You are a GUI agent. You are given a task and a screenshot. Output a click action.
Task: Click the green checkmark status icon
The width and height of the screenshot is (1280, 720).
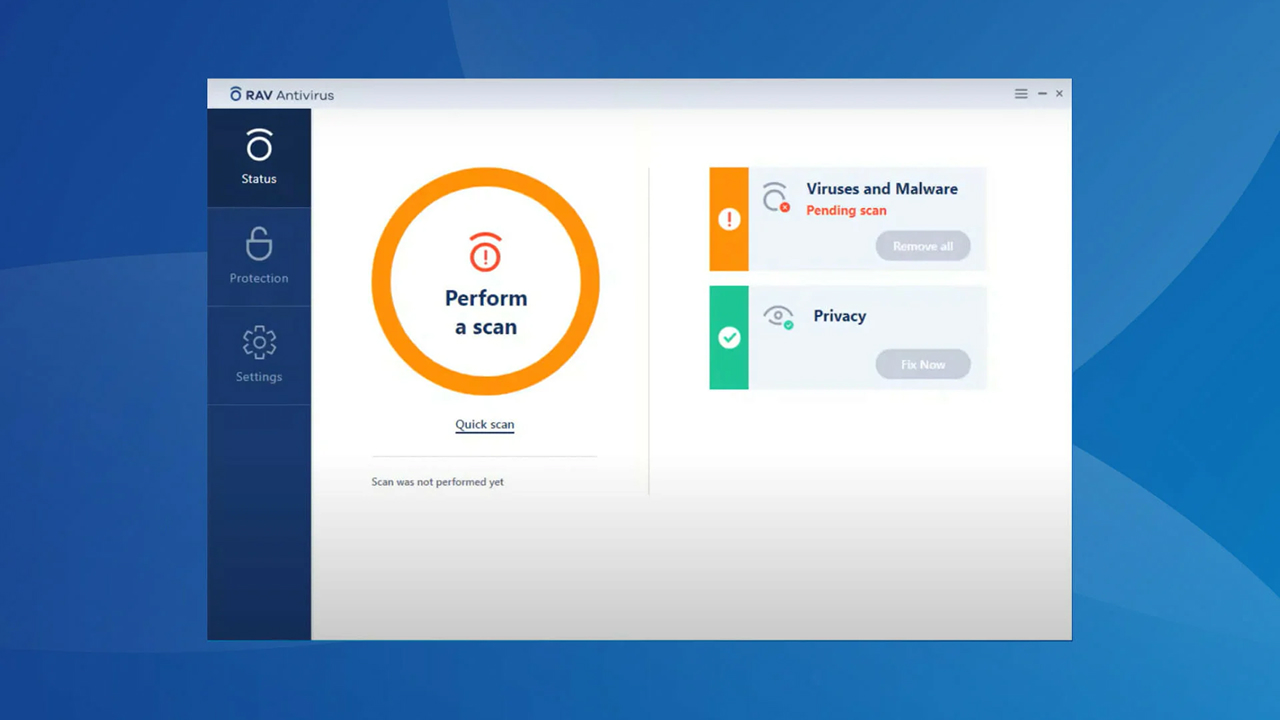click(x=729, y=338)
